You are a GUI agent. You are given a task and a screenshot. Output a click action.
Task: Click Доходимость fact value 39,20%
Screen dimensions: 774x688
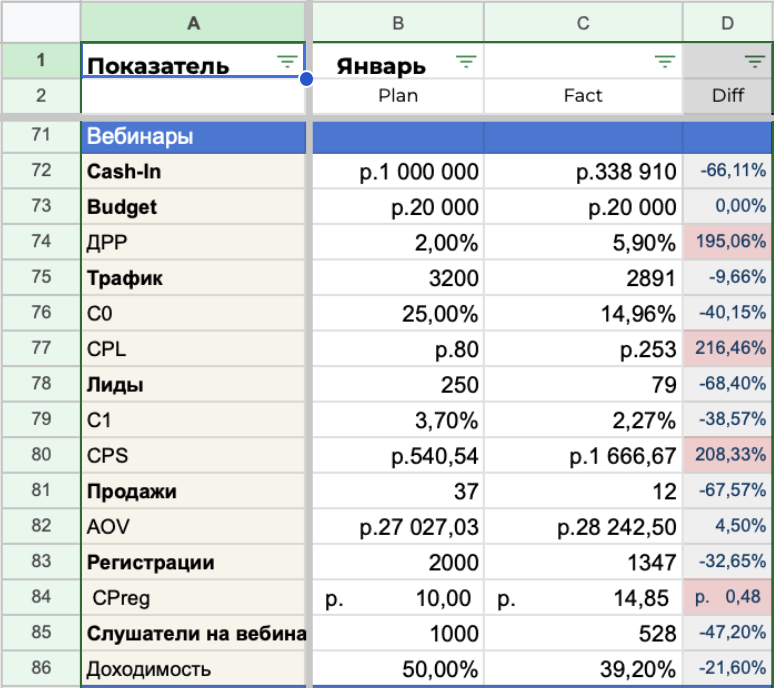(583, 669)
